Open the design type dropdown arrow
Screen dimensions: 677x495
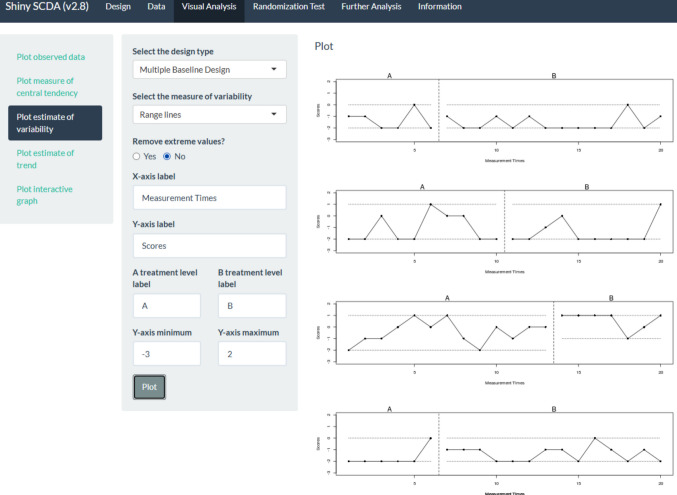click(274, 69)
